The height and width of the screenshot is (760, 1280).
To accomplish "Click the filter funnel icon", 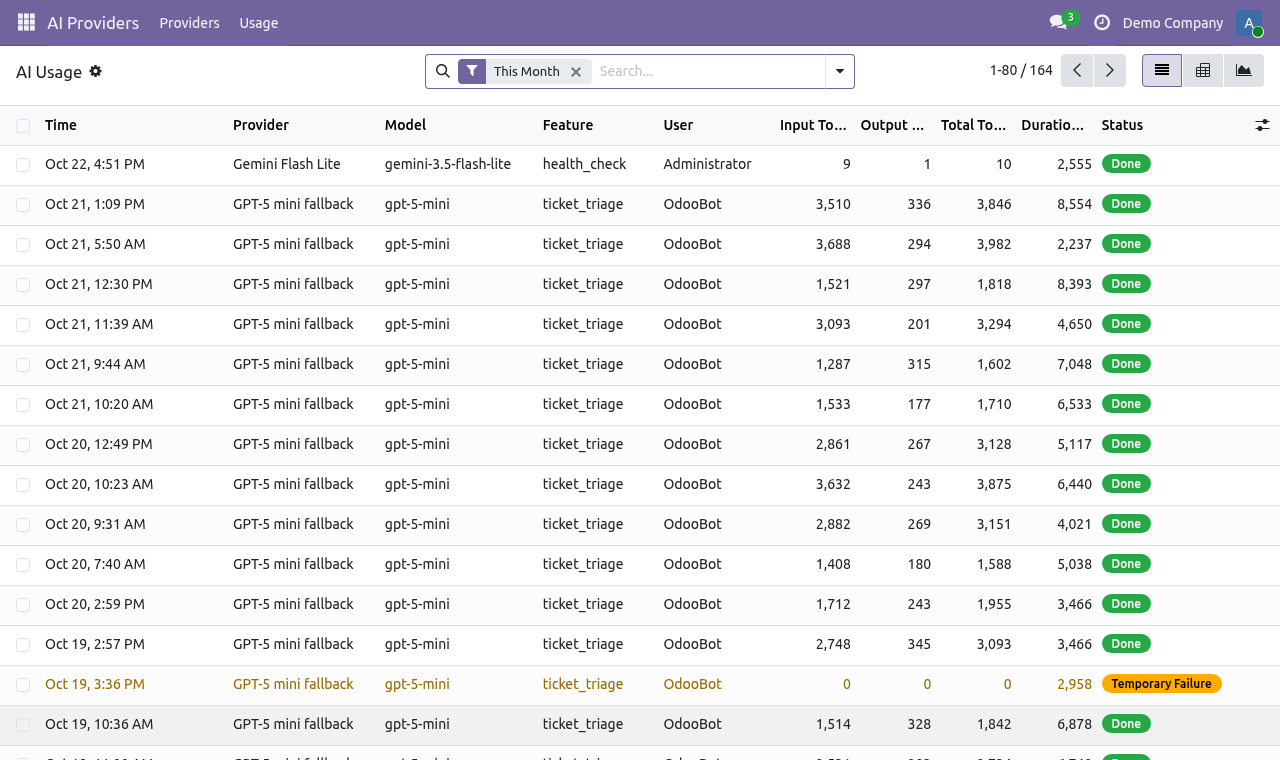I will (473, 71).
